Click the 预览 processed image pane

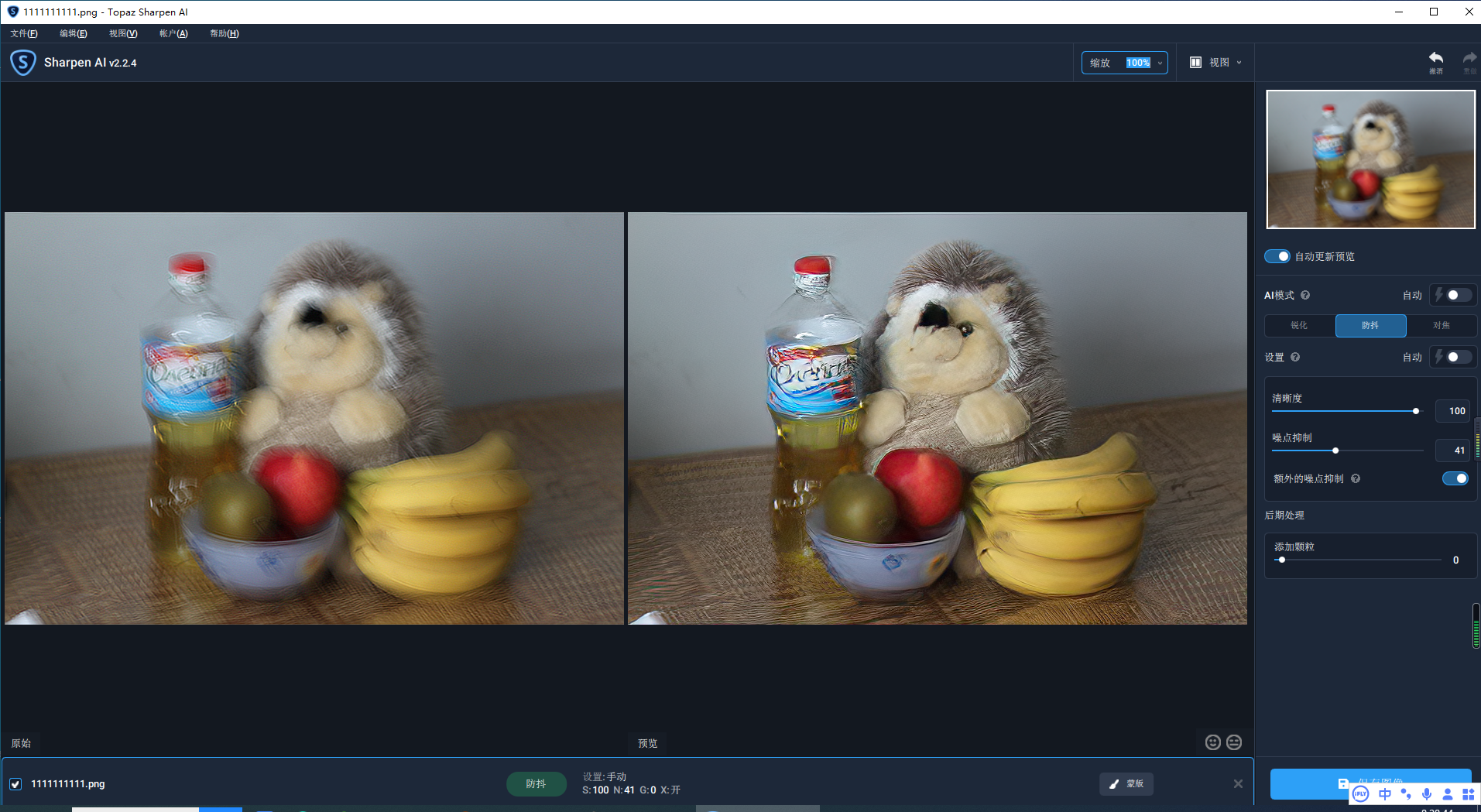point(938,418)
